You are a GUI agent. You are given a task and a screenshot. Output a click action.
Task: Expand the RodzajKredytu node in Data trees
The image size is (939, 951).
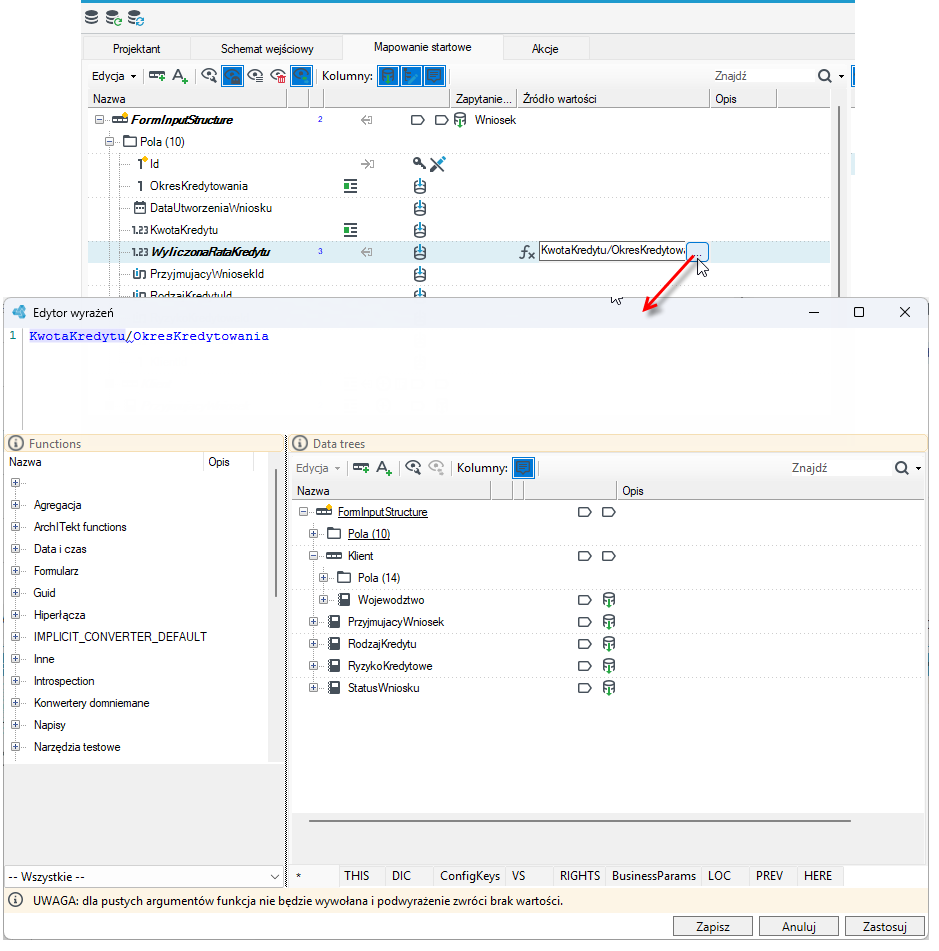point(314,644)
